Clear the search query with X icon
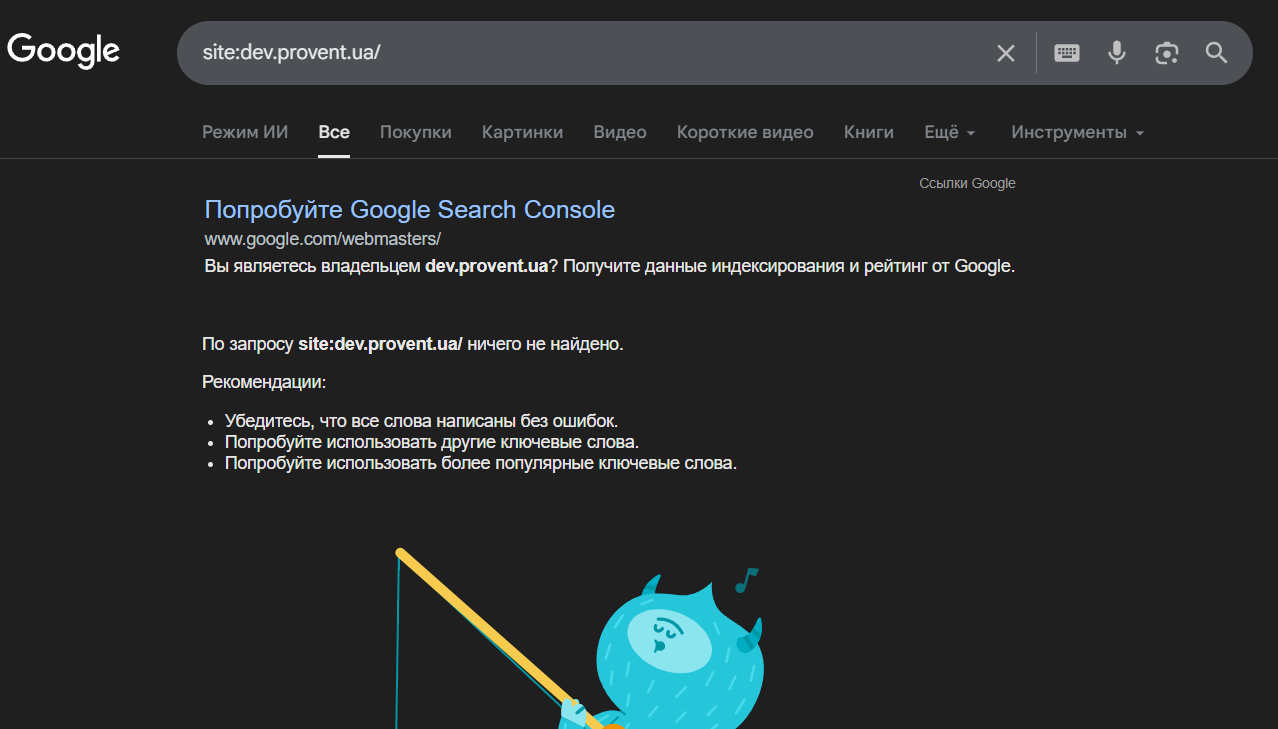This screenshot has height=729, width=1278. coord(1006,53)
